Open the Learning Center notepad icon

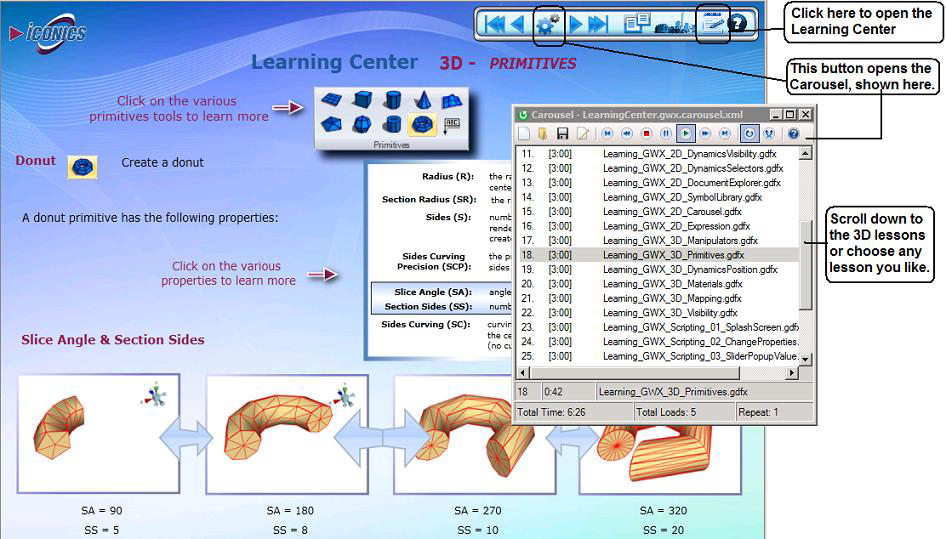pos(711,24)
